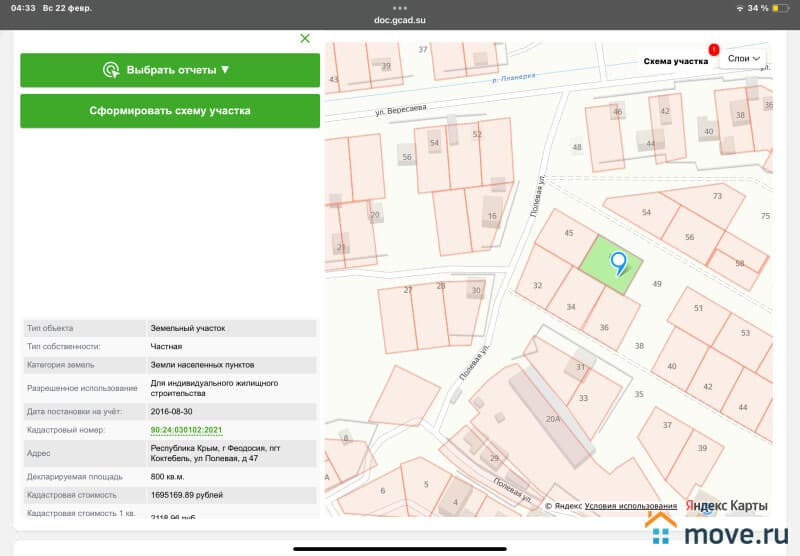This screenshot has height=556, width=800.
Task: Tap the battery indicator in status bar
Action: pos(780,8)
